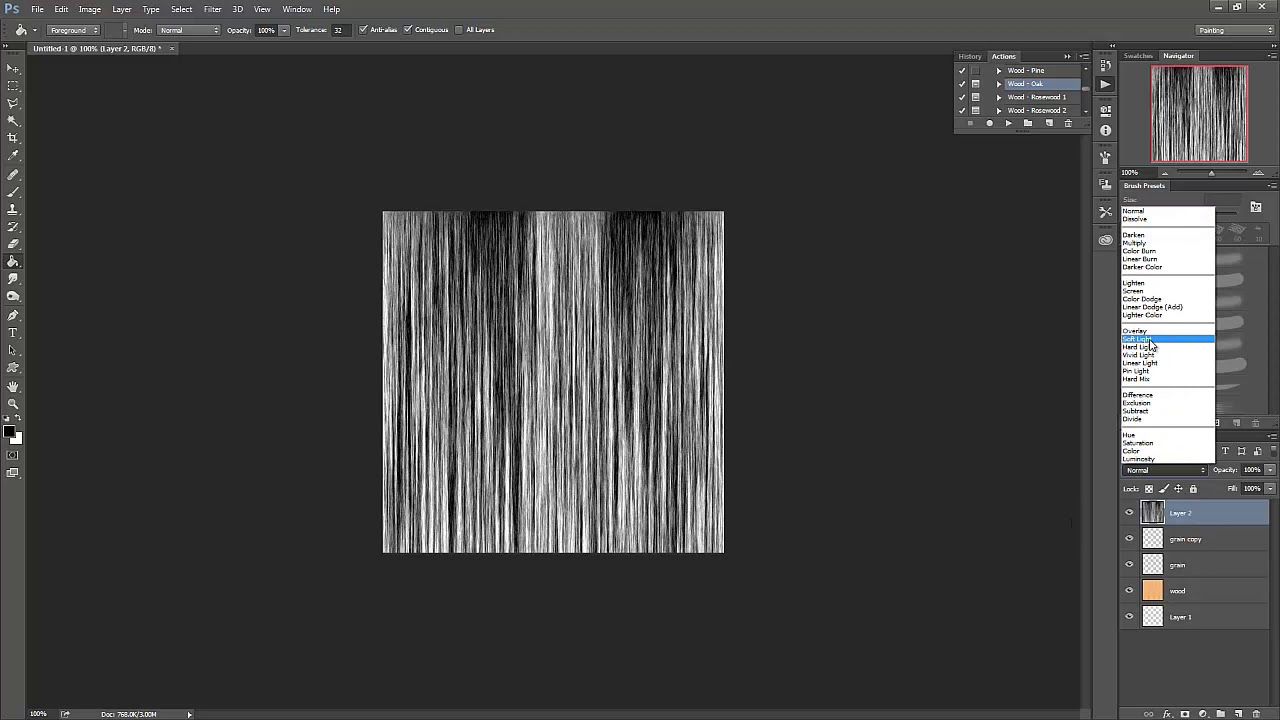
Task: Select the Dodge tool
Action: (13, 297)
